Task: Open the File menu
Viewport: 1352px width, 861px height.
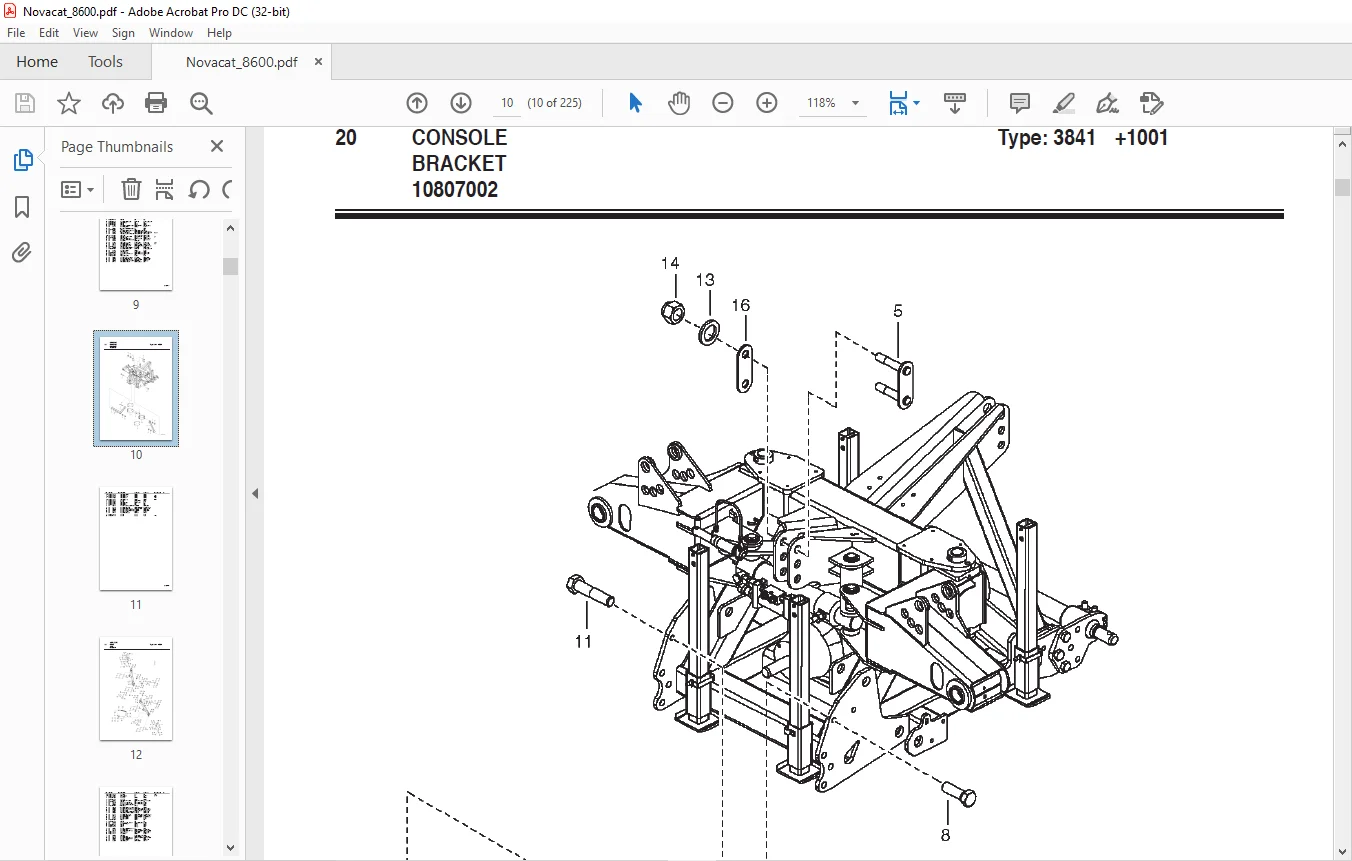Action: [16, 33]
